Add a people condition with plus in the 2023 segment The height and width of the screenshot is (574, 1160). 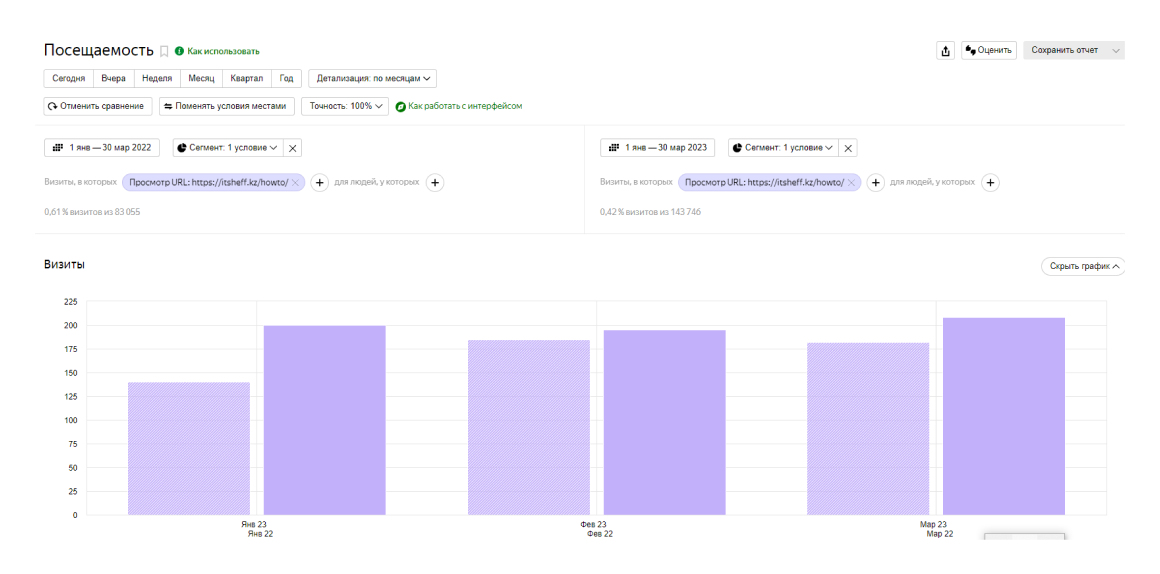coord(990,182)
